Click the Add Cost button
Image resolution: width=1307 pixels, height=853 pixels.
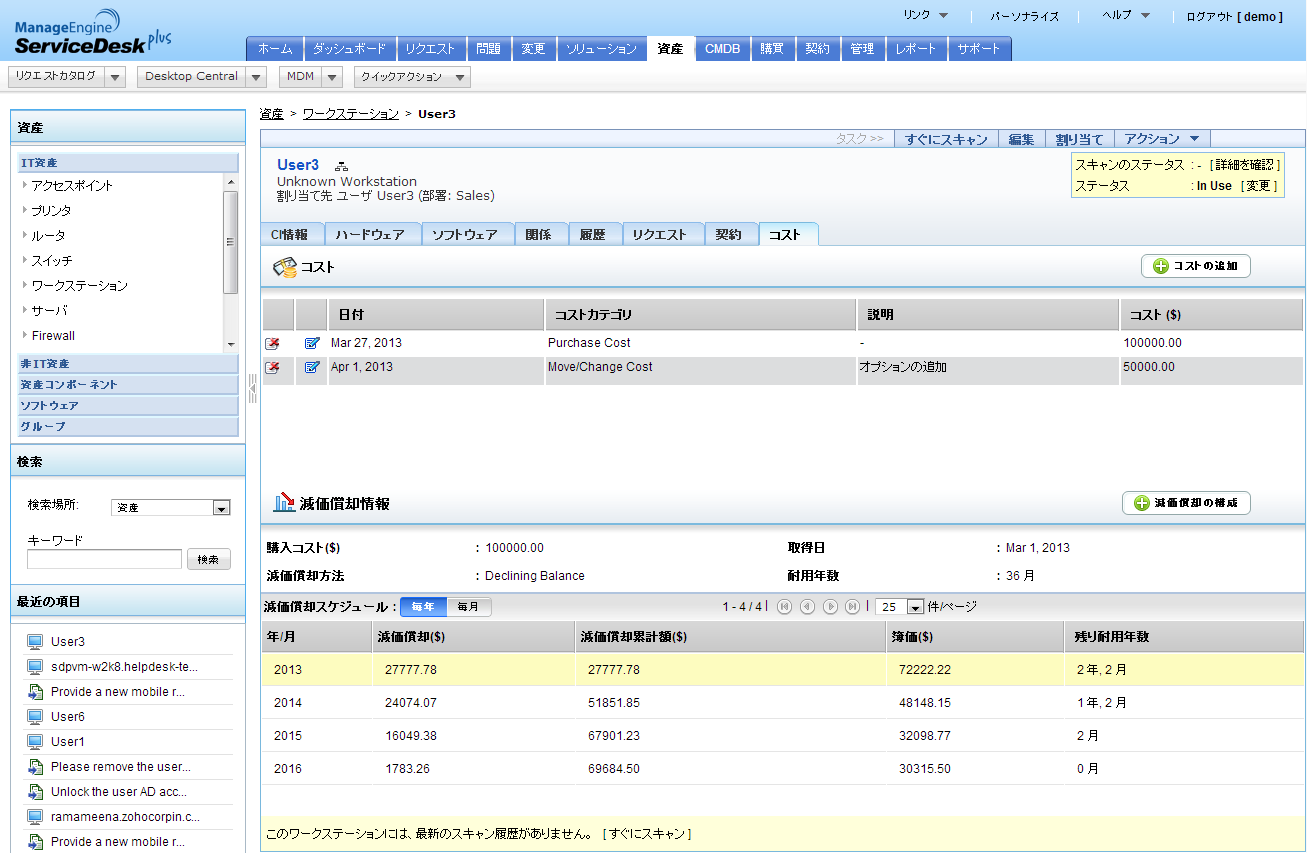point(1196,266)
